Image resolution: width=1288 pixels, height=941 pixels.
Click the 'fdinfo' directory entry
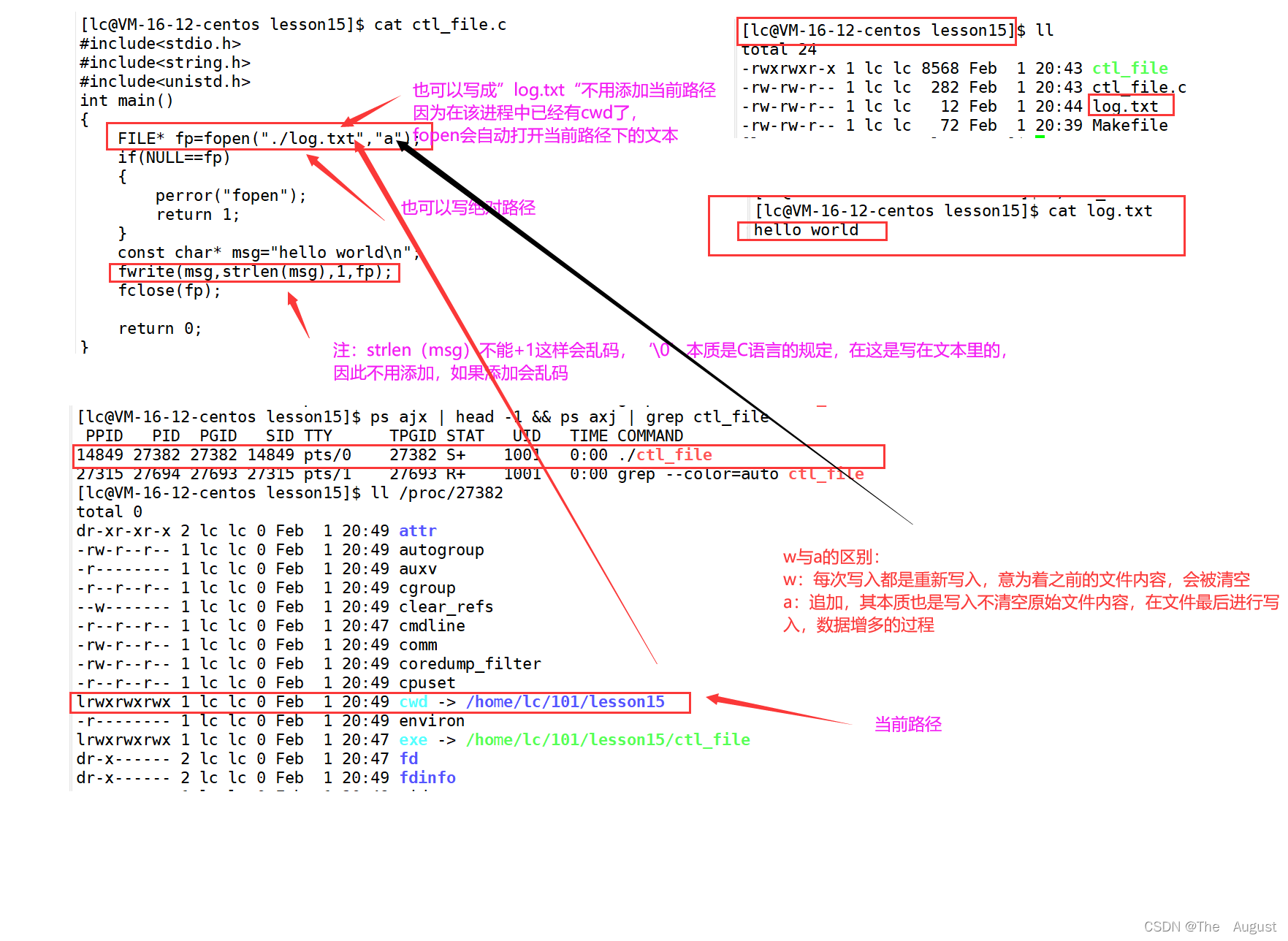tap(427, 778)
